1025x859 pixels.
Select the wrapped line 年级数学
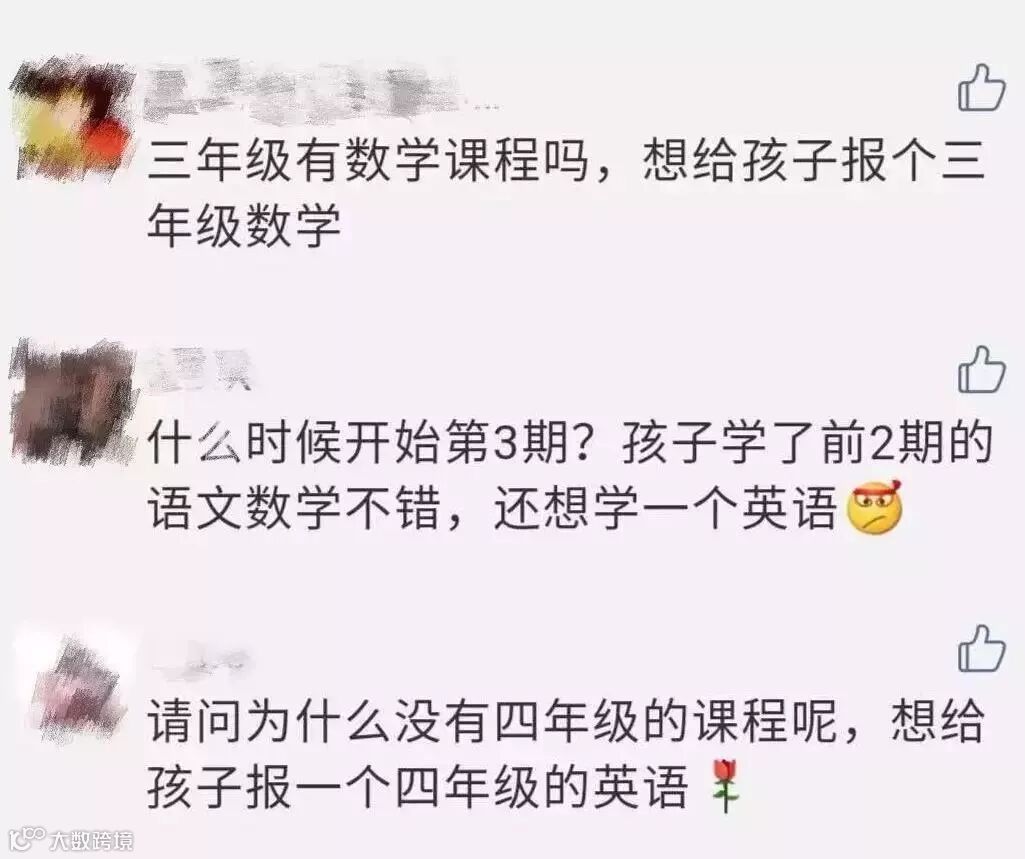click(x=244, y=227)
